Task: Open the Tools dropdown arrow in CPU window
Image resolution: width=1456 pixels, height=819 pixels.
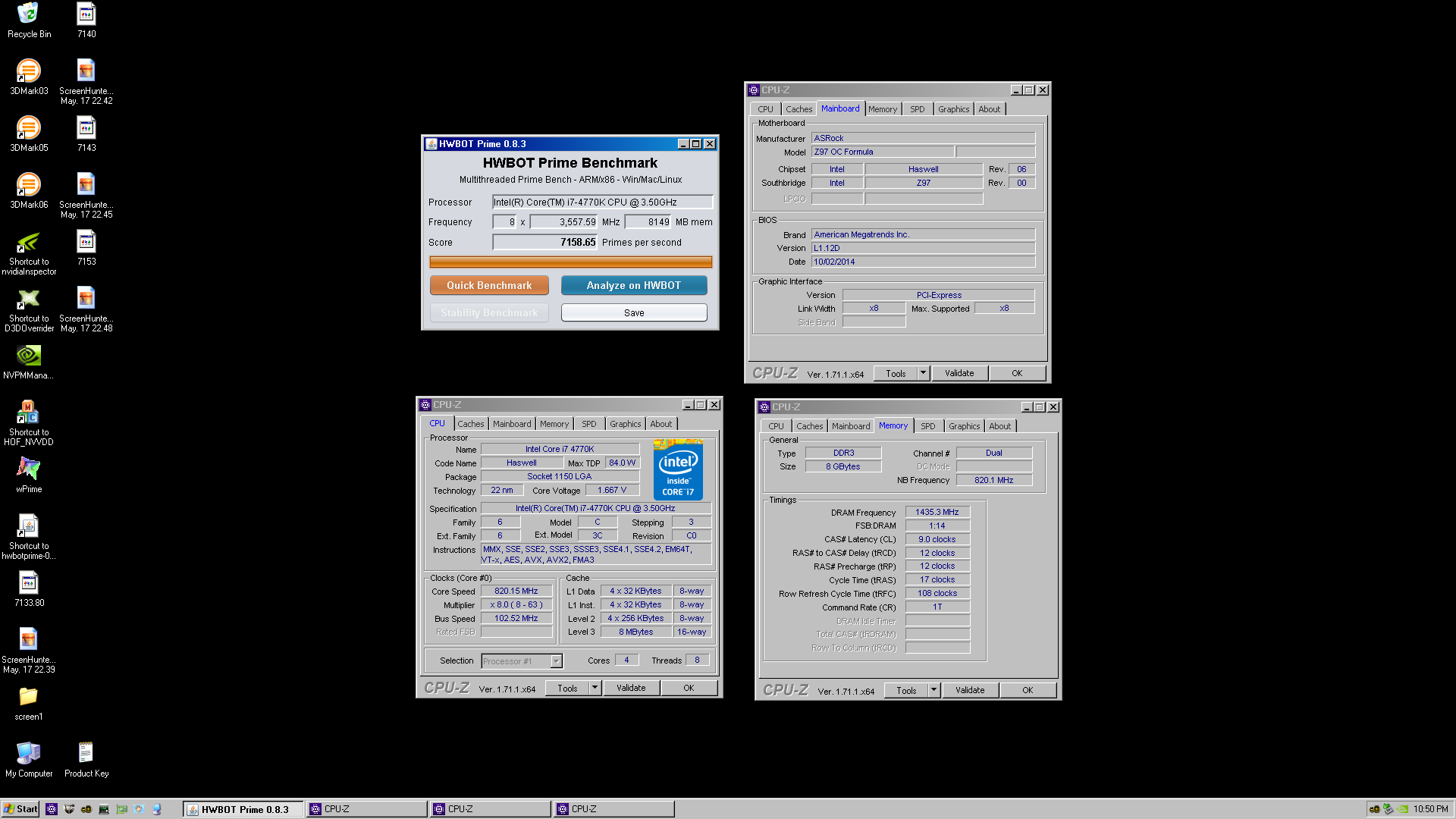Action: 595,689
